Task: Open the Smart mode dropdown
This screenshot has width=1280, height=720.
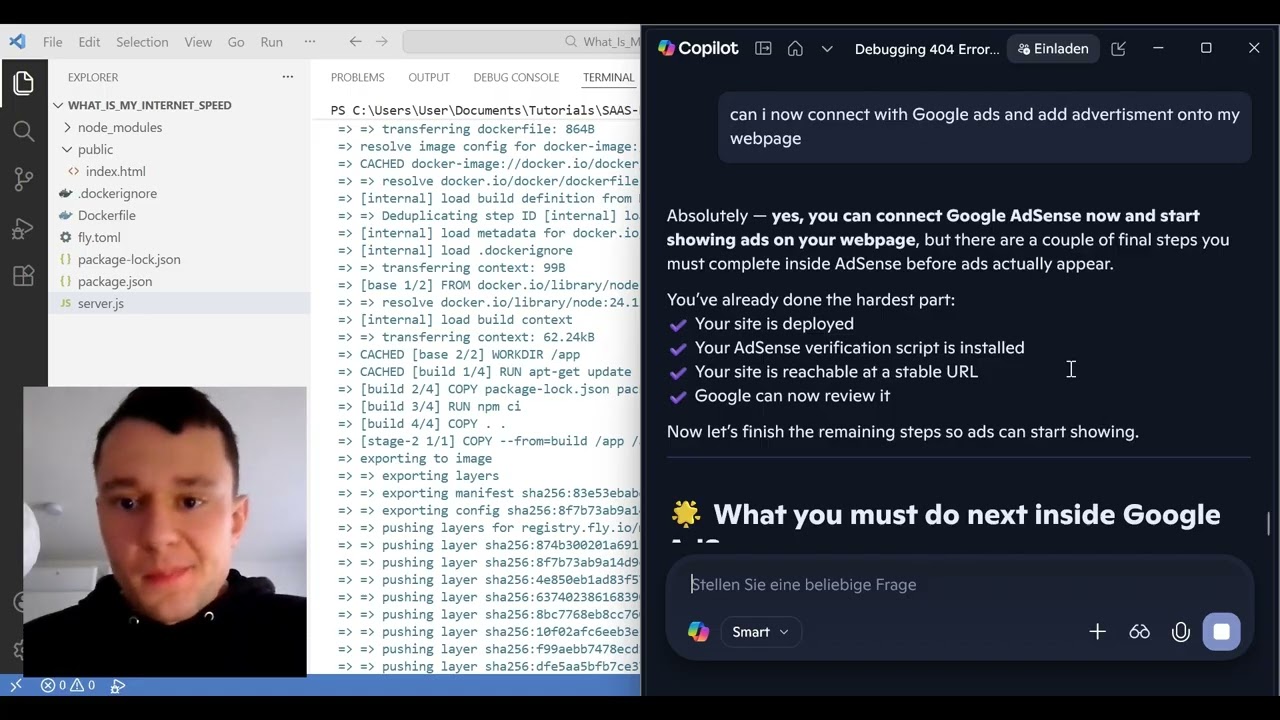Action: [760, 632]
